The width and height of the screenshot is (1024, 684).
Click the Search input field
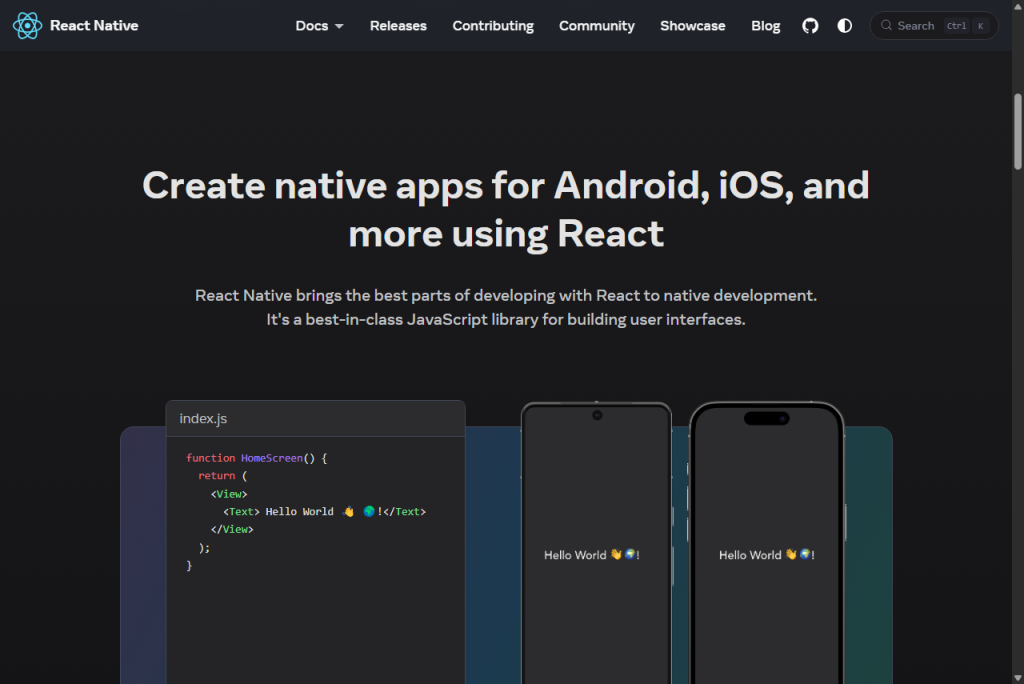point(934,25)
